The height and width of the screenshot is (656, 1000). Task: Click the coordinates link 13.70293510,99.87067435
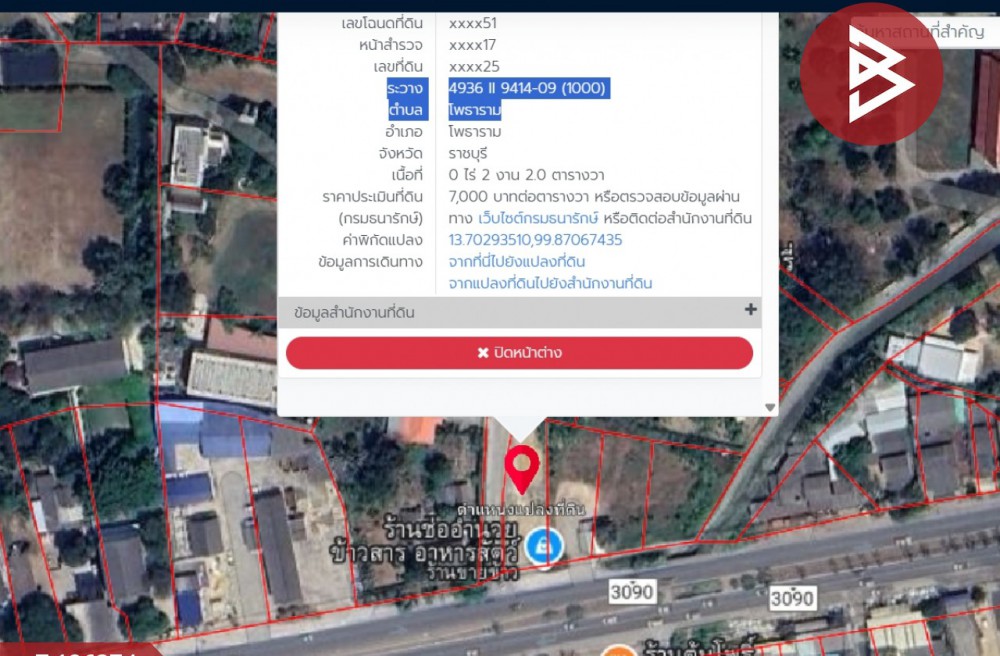[535, 240]
